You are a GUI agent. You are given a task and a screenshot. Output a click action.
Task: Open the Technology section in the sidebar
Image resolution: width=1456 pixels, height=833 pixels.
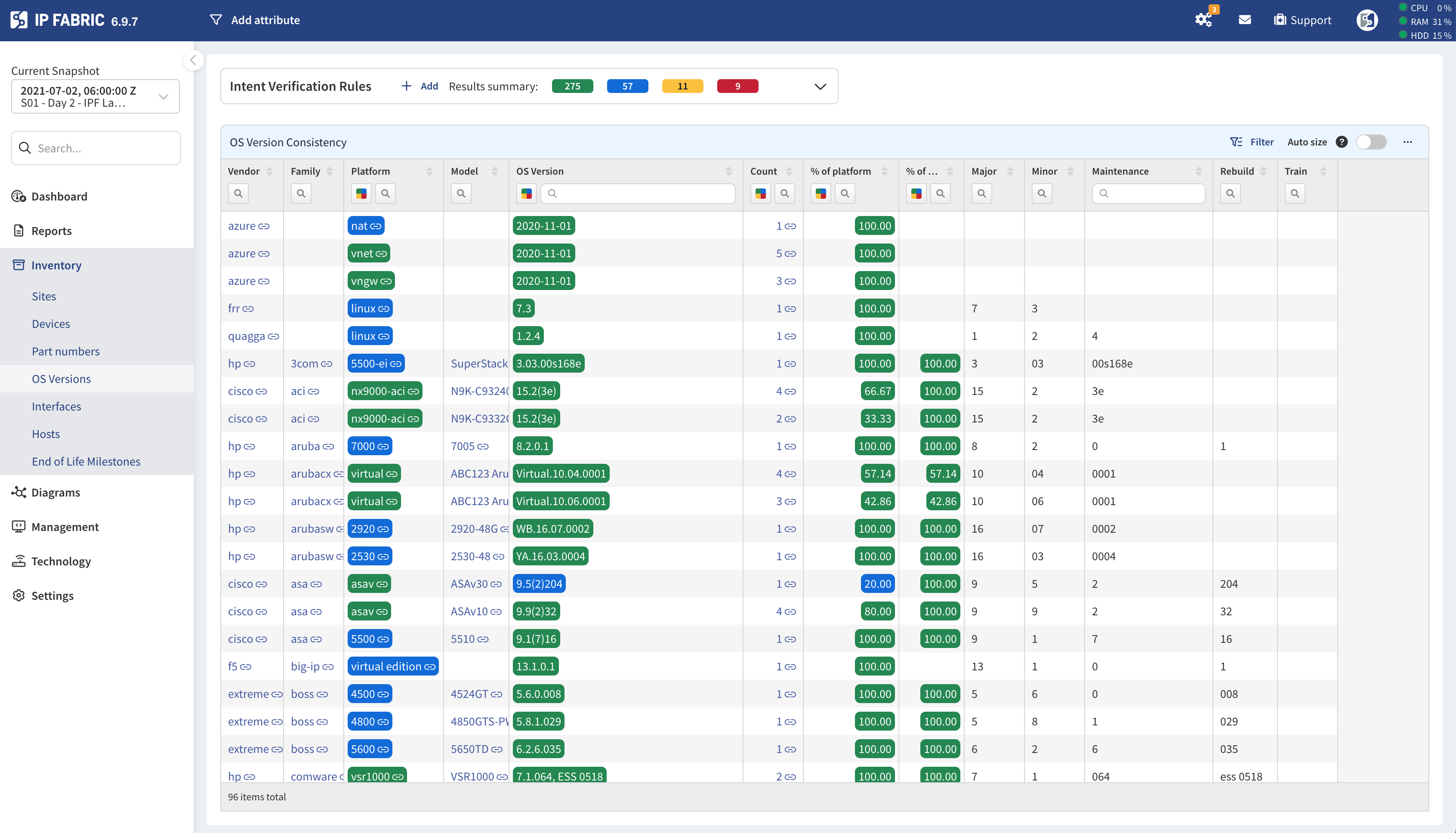(61, 561)
